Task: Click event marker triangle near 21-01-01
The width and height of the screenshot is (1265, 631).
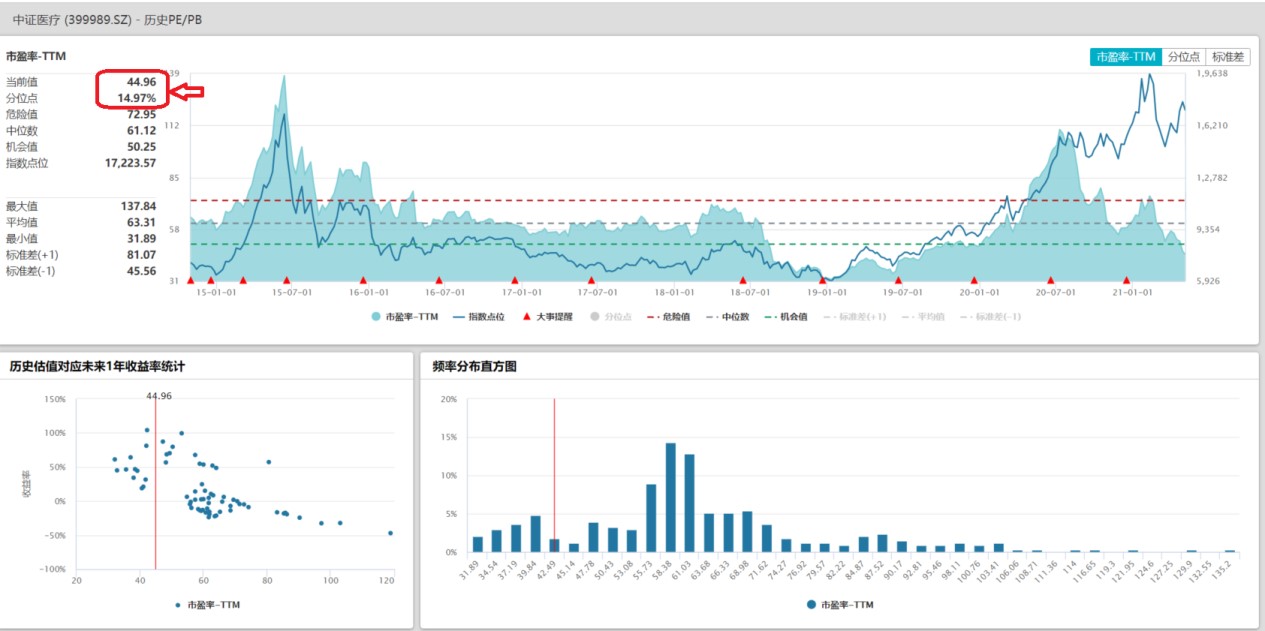Action: [x=1126, y=281]
